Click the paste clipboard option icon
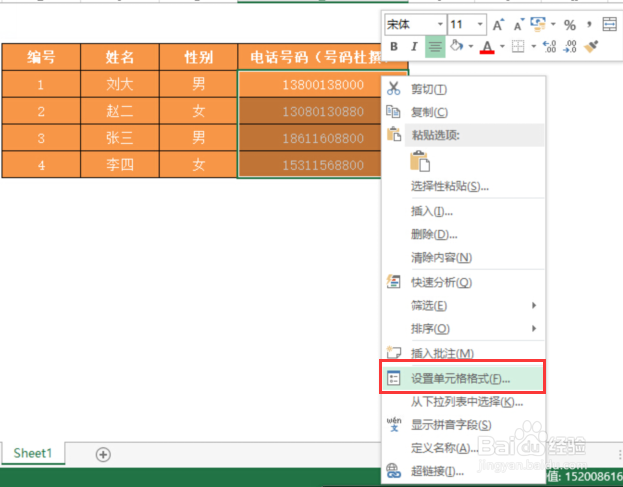Screen dimensions: 623x487 420,161
